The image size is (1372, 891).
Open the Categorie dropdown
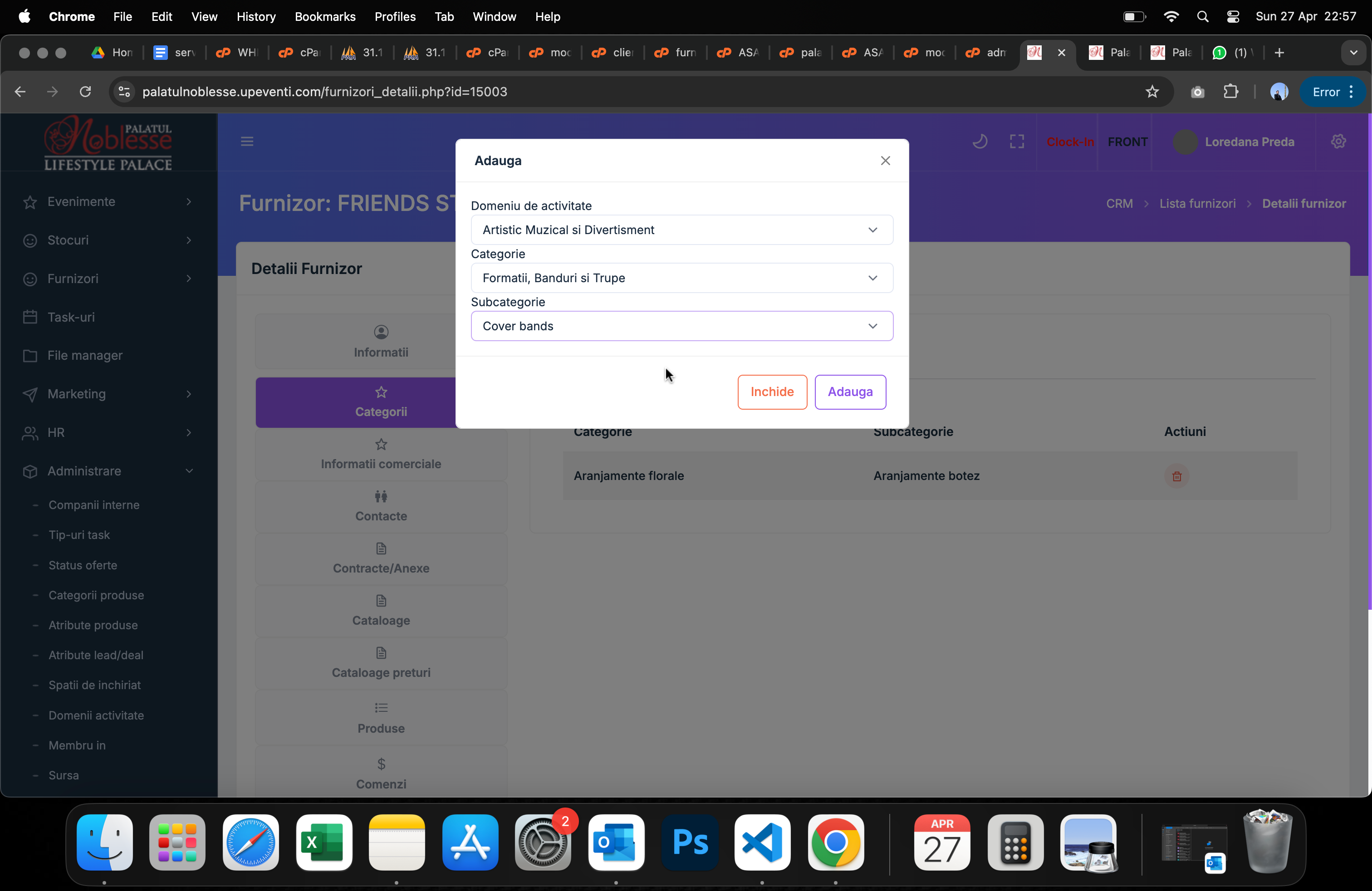coord(681,278)
